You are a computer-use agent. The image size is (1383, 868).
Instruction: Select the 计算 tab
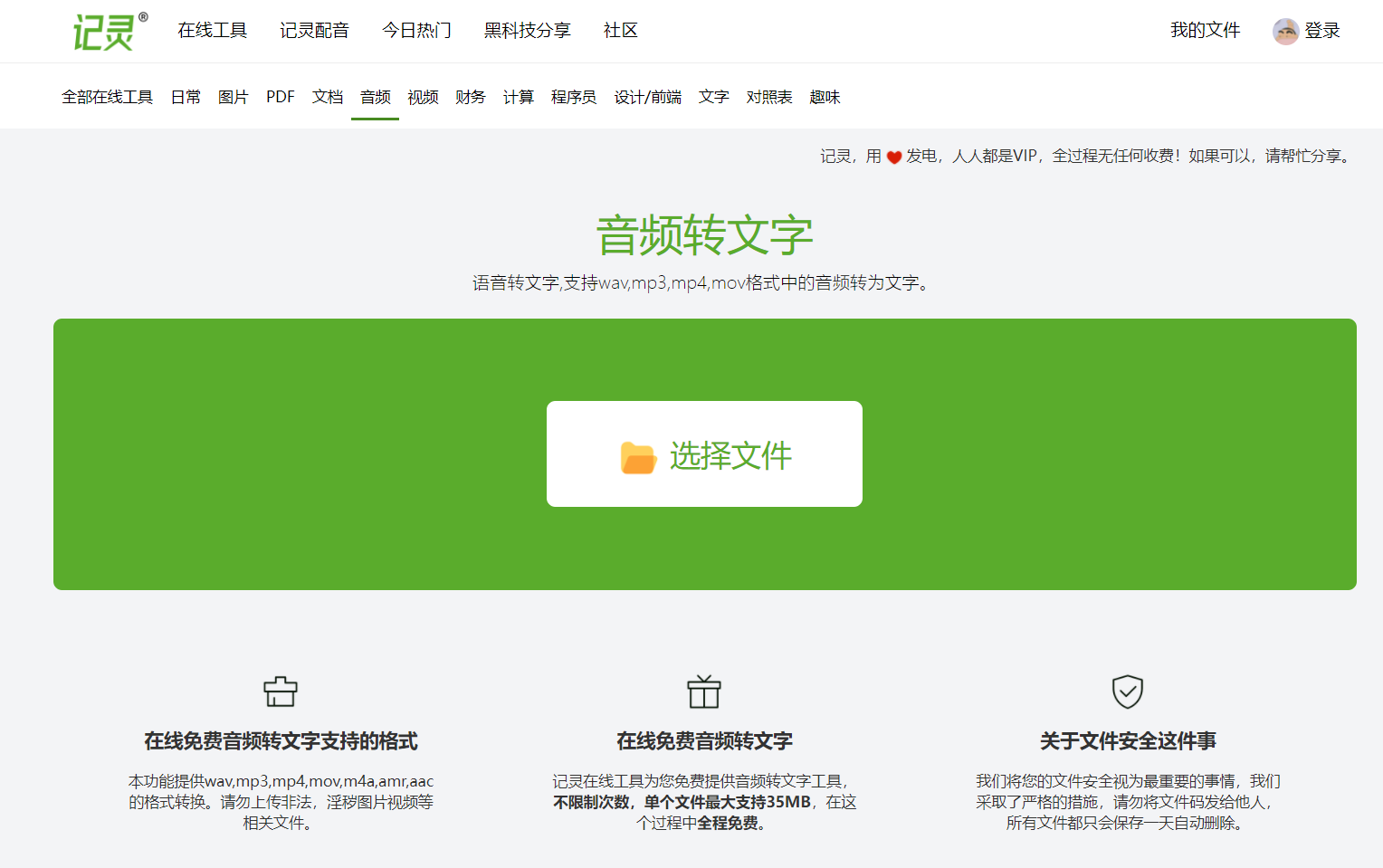click(x=519, y=97)
